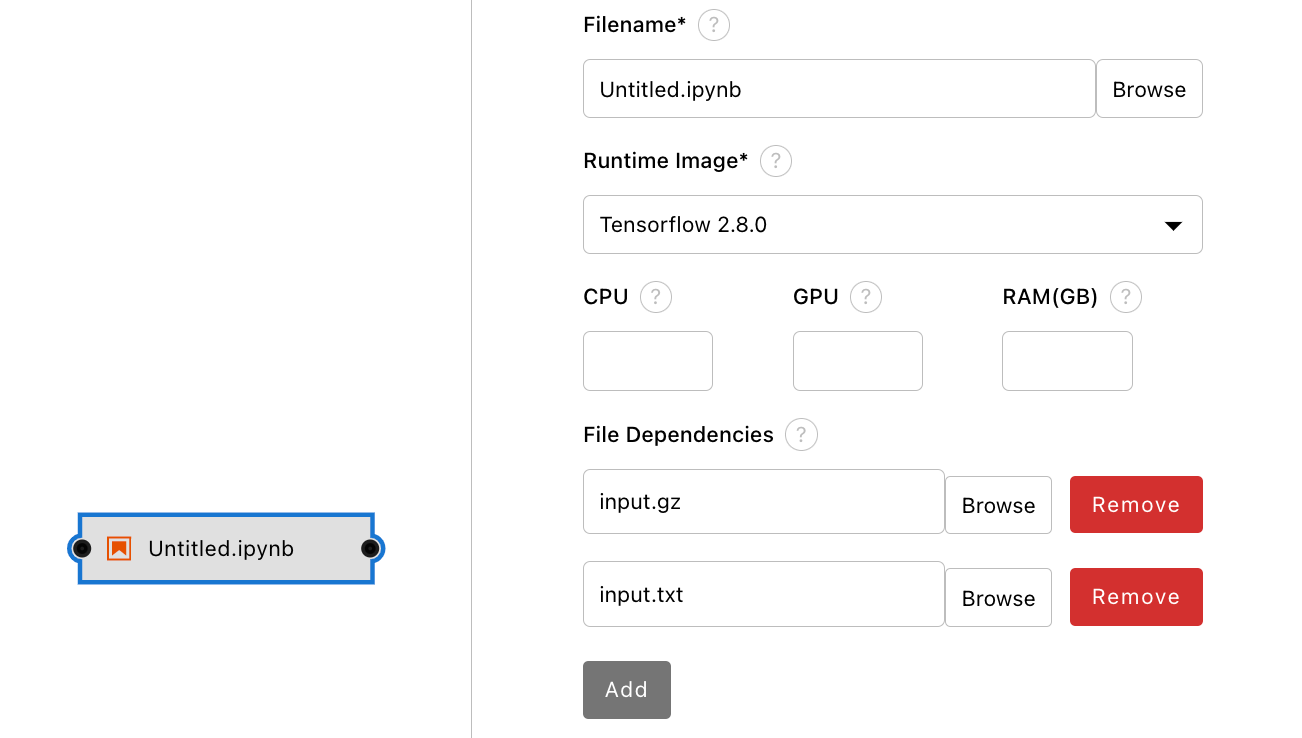Browse for the input.gz dependency

click(x=998, y=505)
